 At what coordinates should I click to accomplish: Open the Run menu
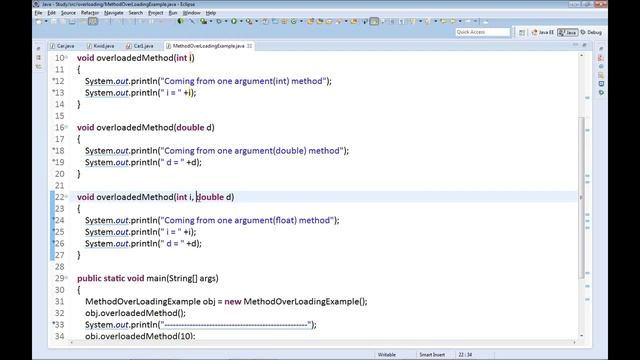(173, 13)
